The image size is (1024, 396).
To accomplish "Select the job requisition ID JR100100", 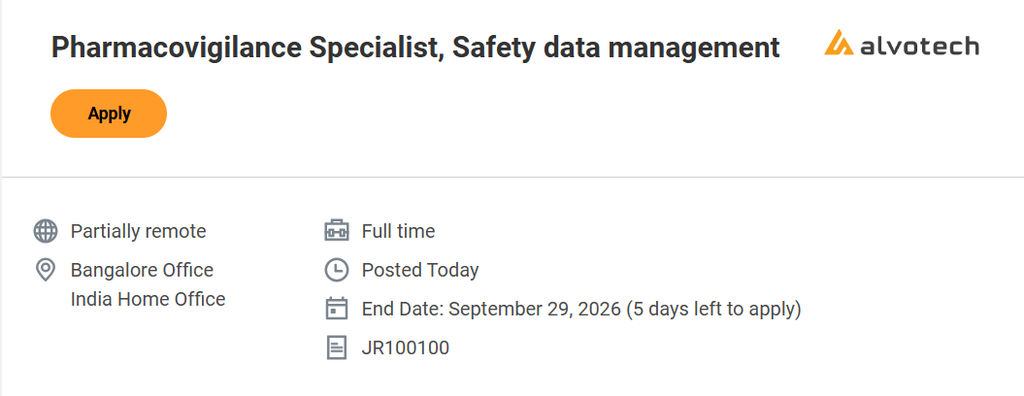I will pyautogui.click(x=406, y=348).
